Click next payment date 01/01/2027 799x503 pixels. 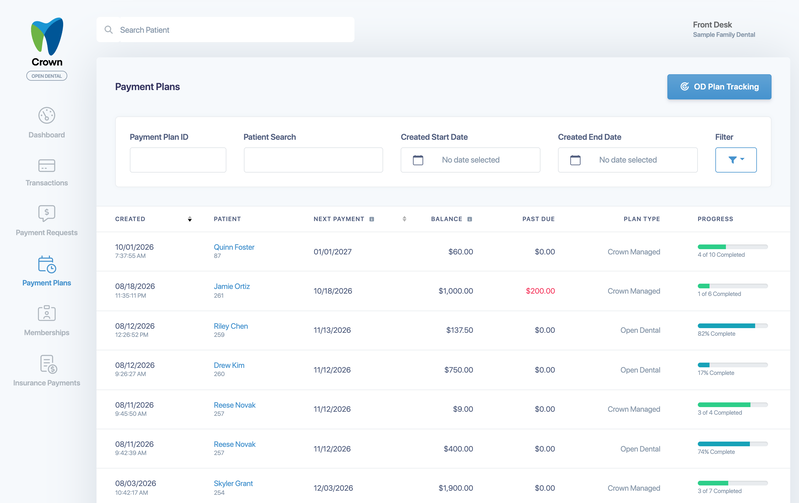tap(332, 252)
